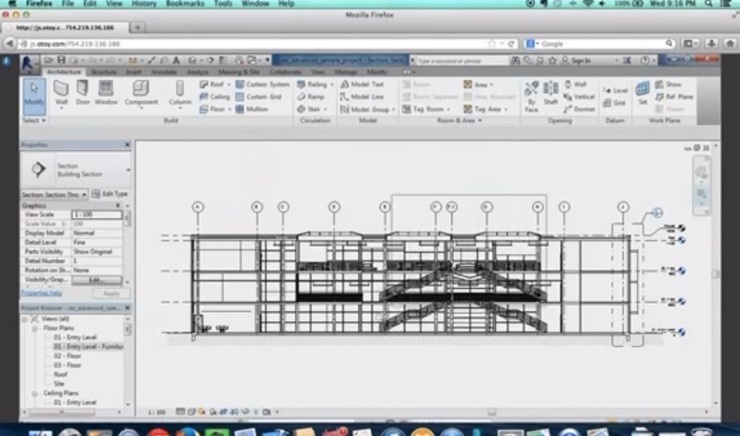The height and width of the screenshot is (436, 740).
Task: Choose the Ramp tool
Action: tap(311, 97)
